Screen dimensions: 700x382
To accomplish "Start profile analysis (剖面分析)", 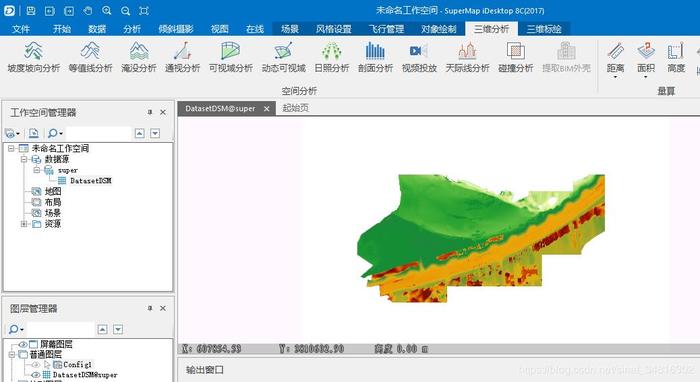I will click(x=375, y=57).
